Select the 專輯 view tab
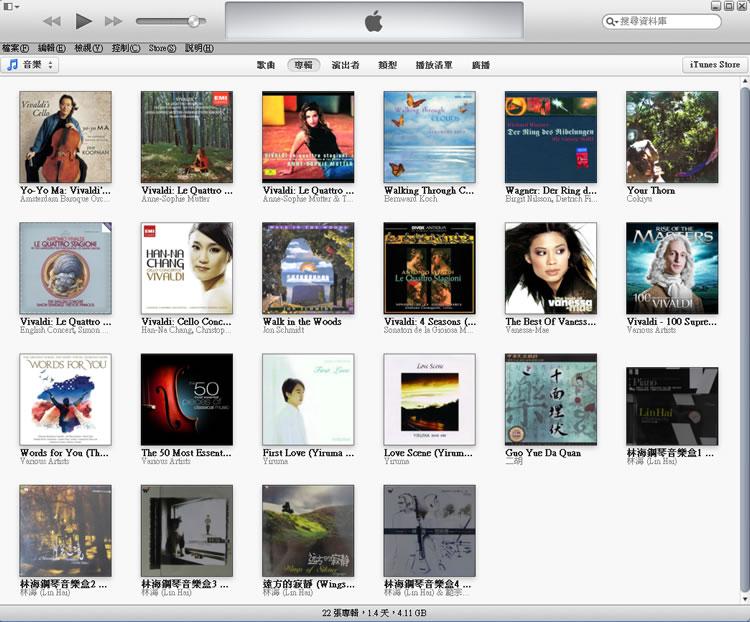Viewport: 750px width, 622px height. click(303, 65)
